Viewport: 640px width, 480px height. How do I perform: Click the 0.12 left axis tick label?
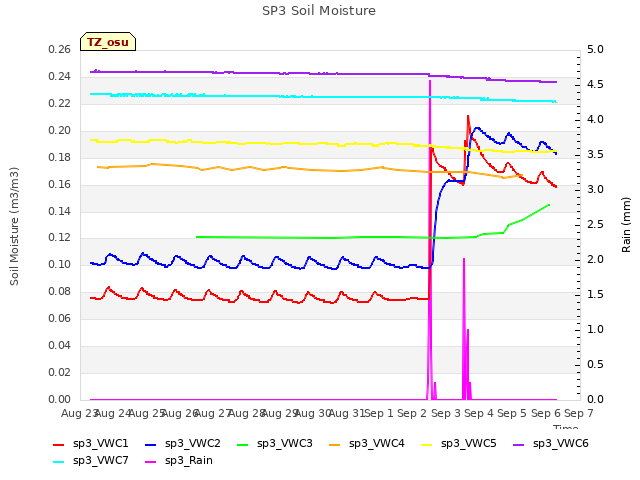click(x=60, y=238)
